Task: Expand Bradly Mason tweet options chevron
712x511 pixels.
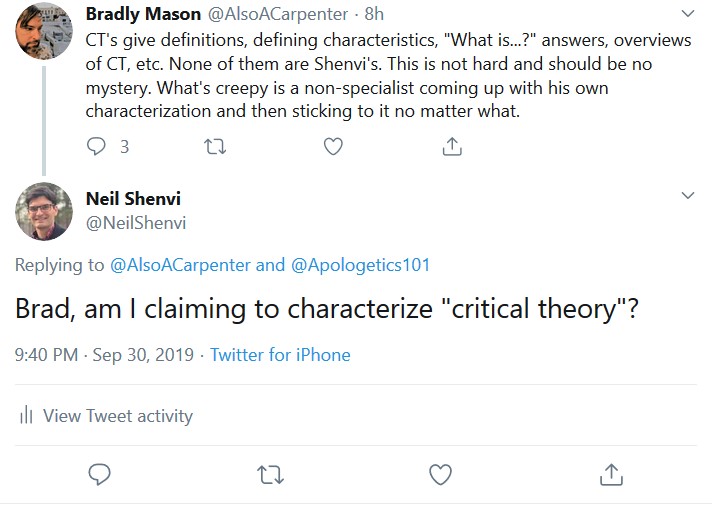Action: [x=688, y=15]
